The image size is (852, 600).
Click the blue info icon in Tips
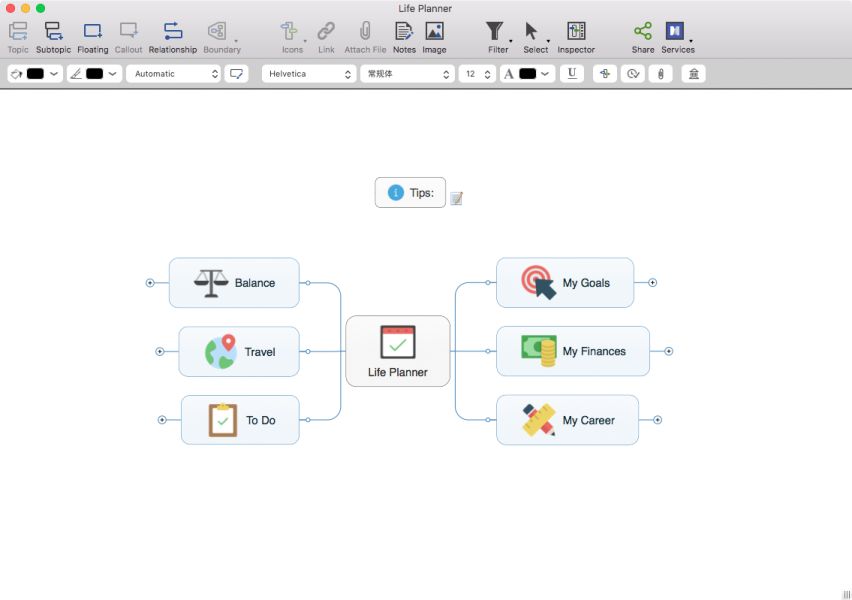396,192
